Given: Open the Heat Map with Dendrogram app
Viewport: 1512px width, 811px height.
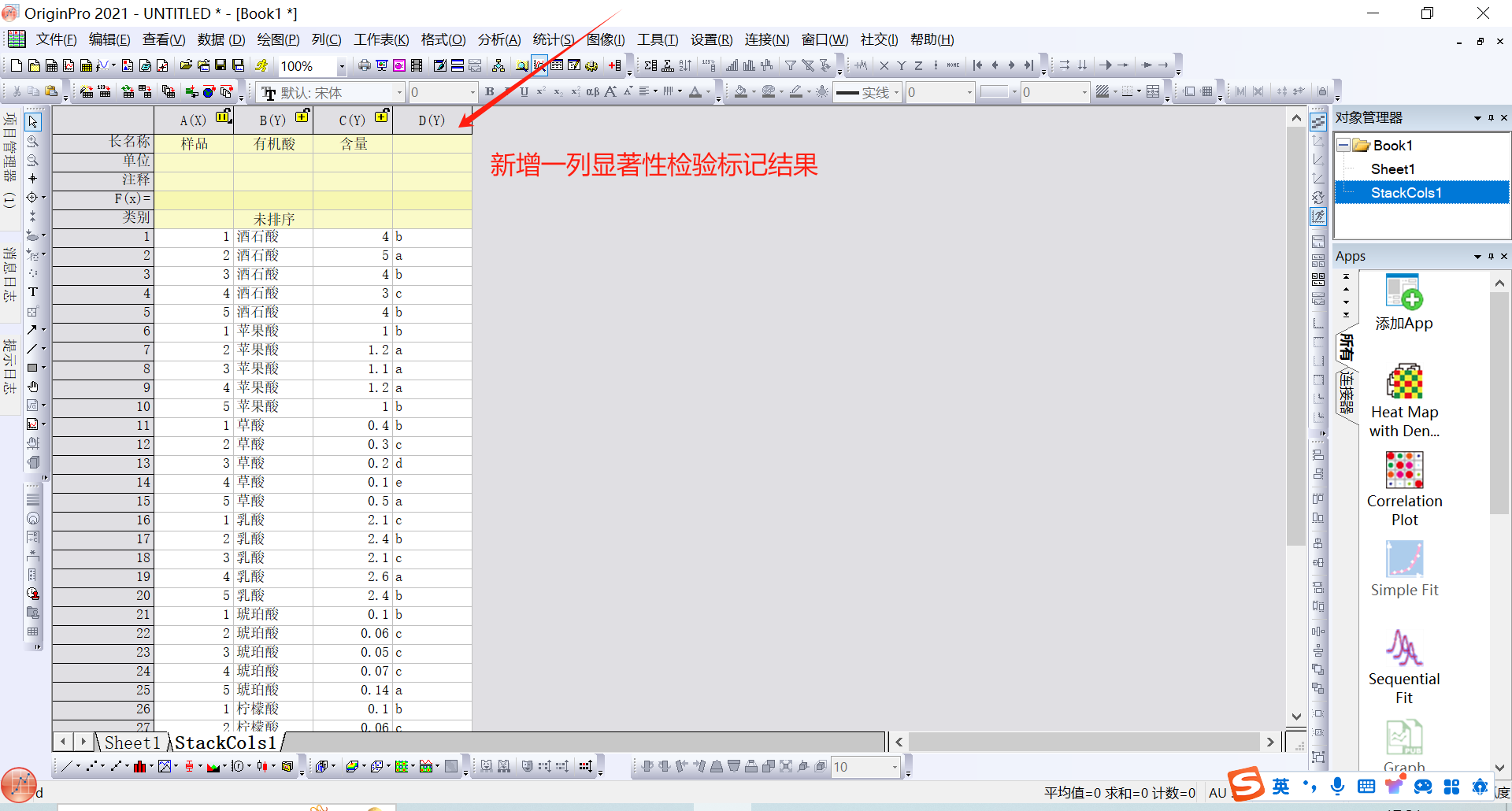Looking at the screenshot, I should click(1404, 401).
